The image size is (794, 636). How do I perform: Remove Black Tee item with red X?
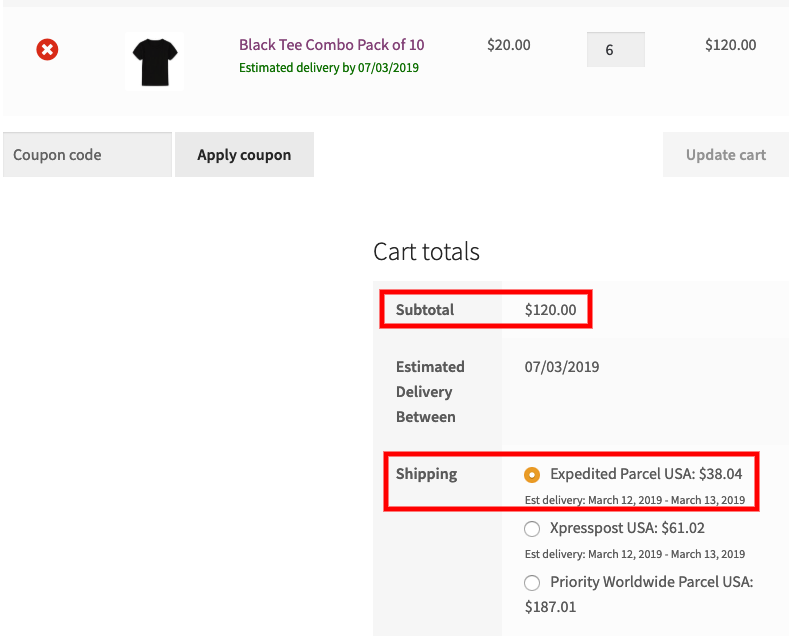tap(47, 48)
